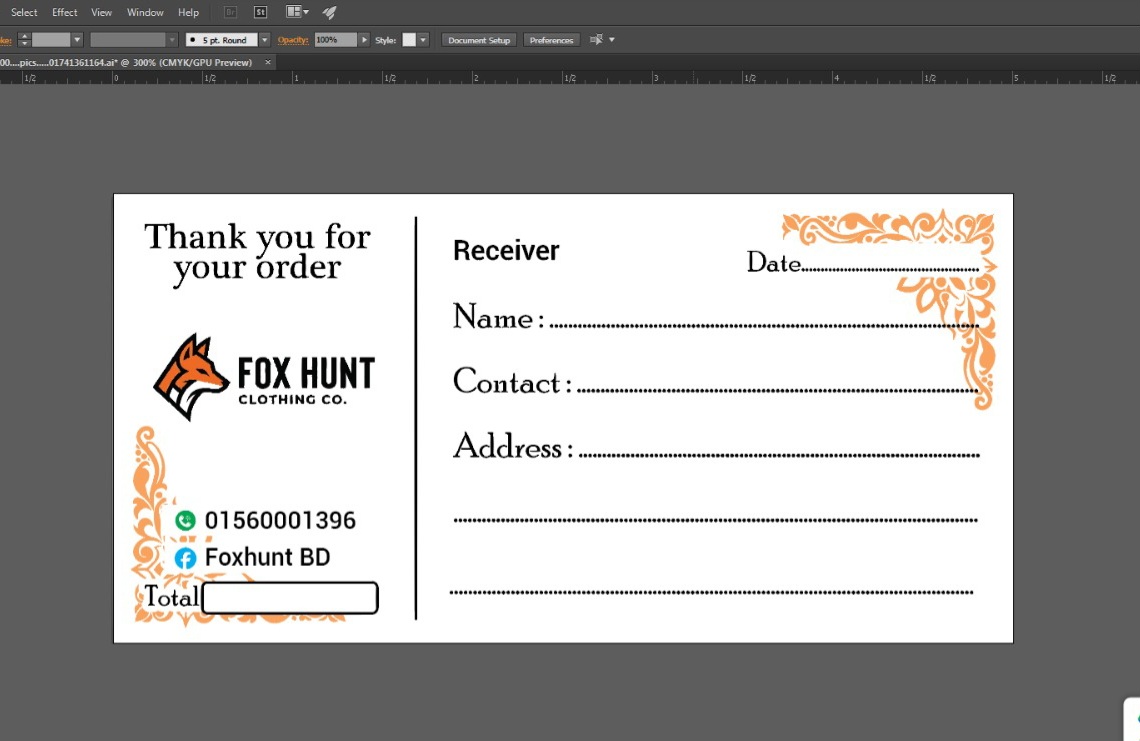Select the 'Thank you for your order' text
Screen dimensions: 1140x741
tap(257, 253)
